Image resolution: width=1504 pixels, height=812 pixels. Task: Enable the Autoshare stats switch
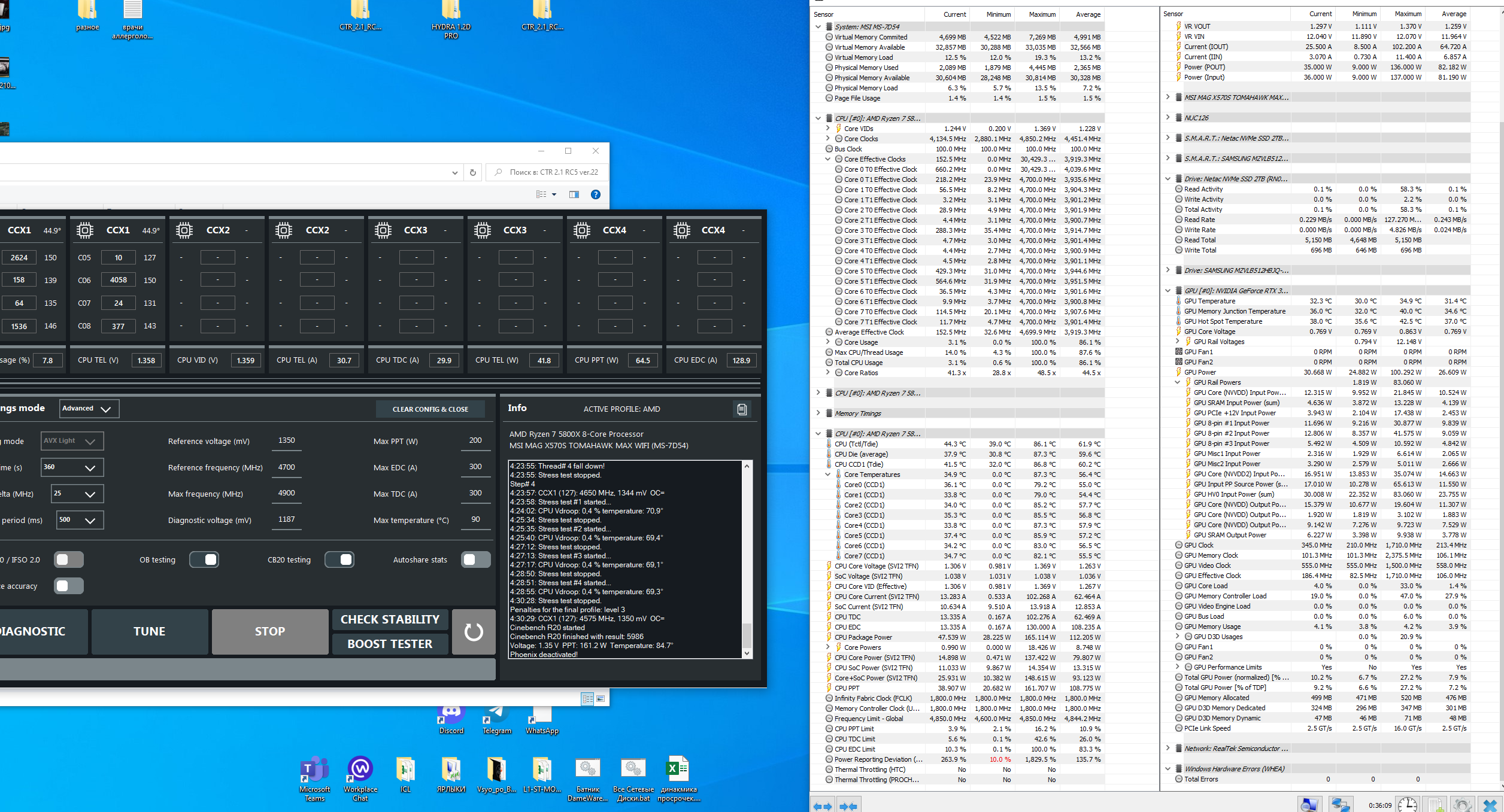tap(475, 559)
